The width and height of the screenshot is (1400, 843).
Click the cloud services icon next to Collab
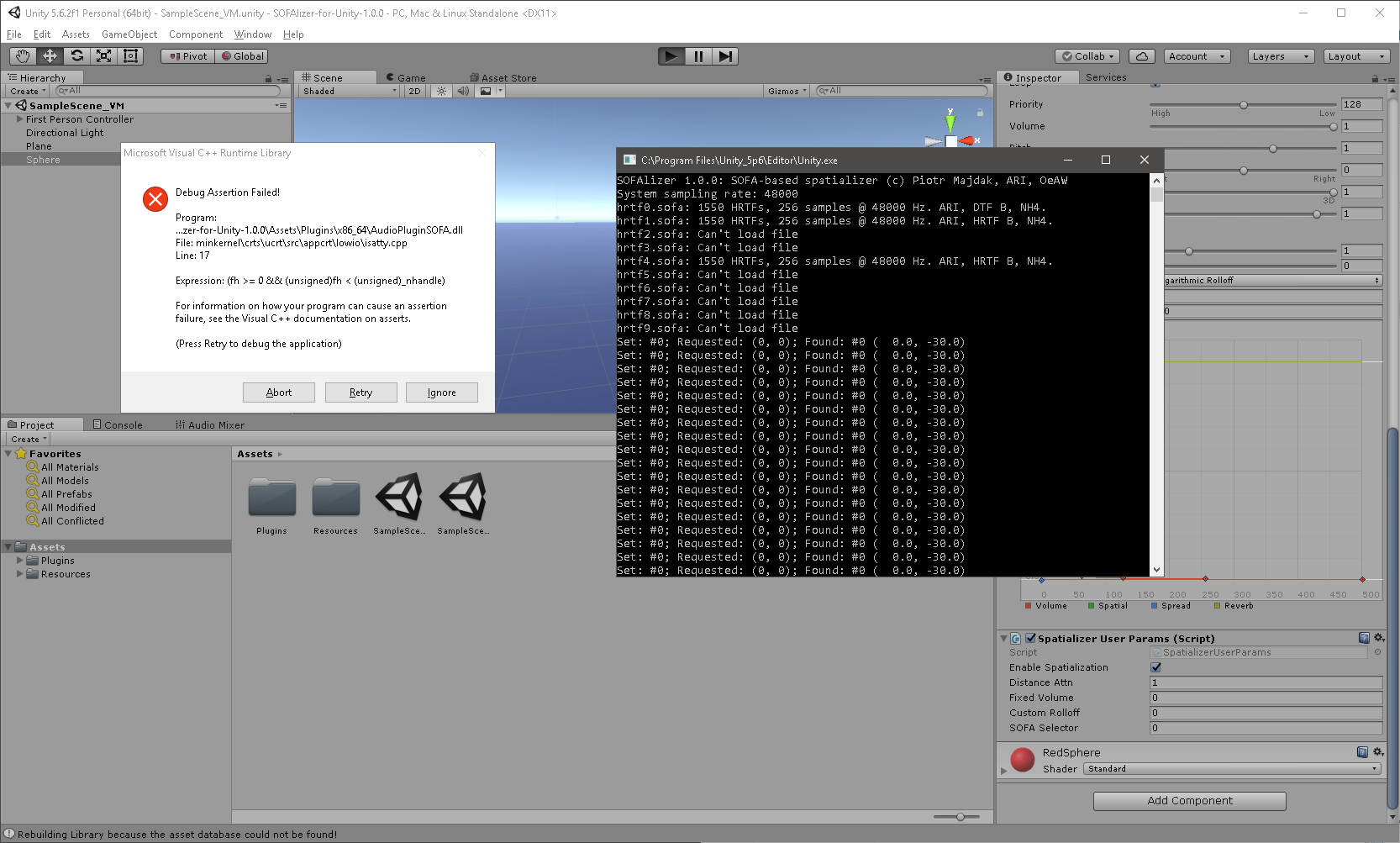point(1141,55)
